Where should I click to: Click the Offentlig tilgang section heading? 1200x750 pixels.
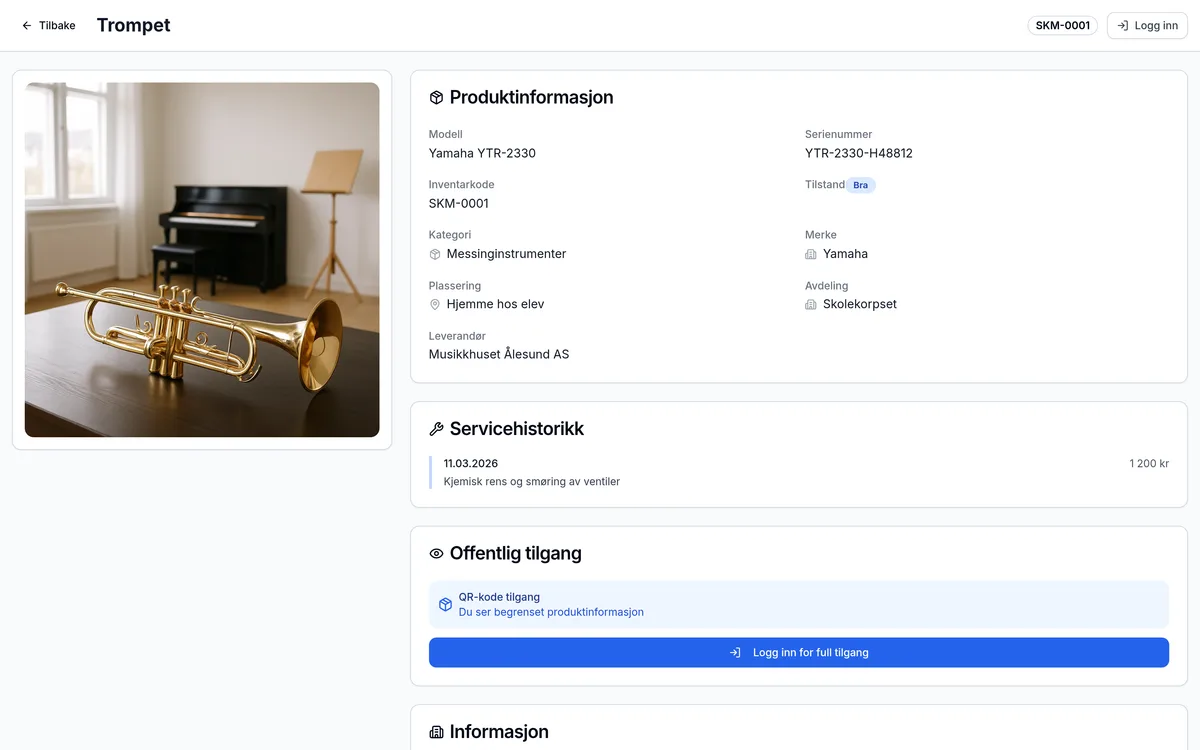point(516,554)
